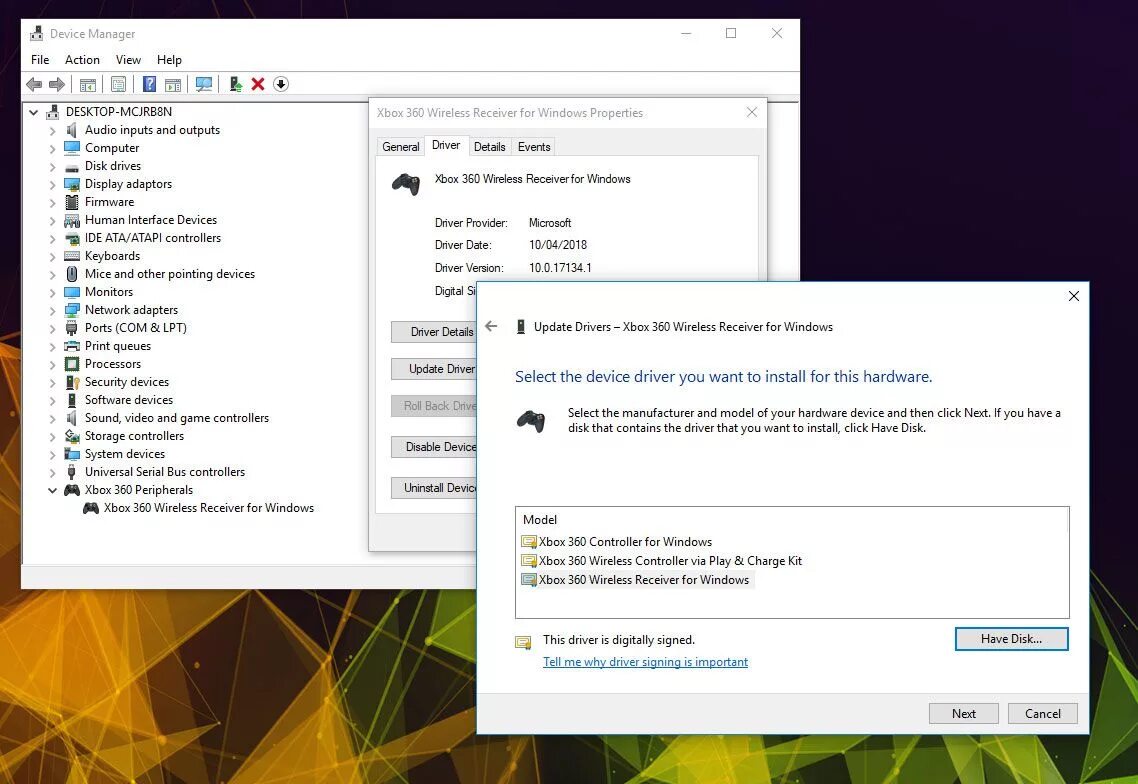
Task: Click the Device Manager title bar icon
Action: [36, 33]
